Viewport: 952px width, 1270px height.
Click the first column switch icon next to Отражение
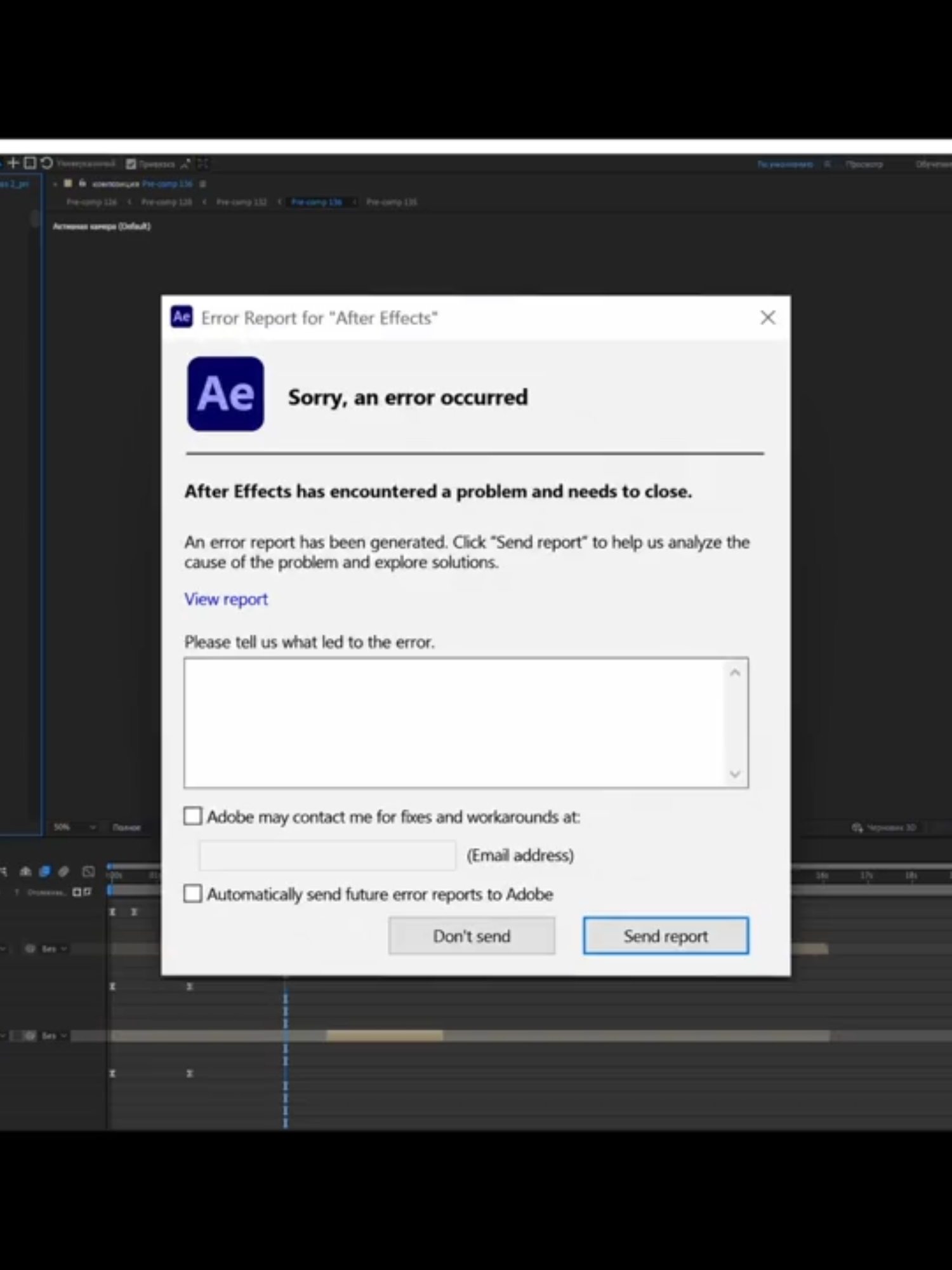click(77, 892)
